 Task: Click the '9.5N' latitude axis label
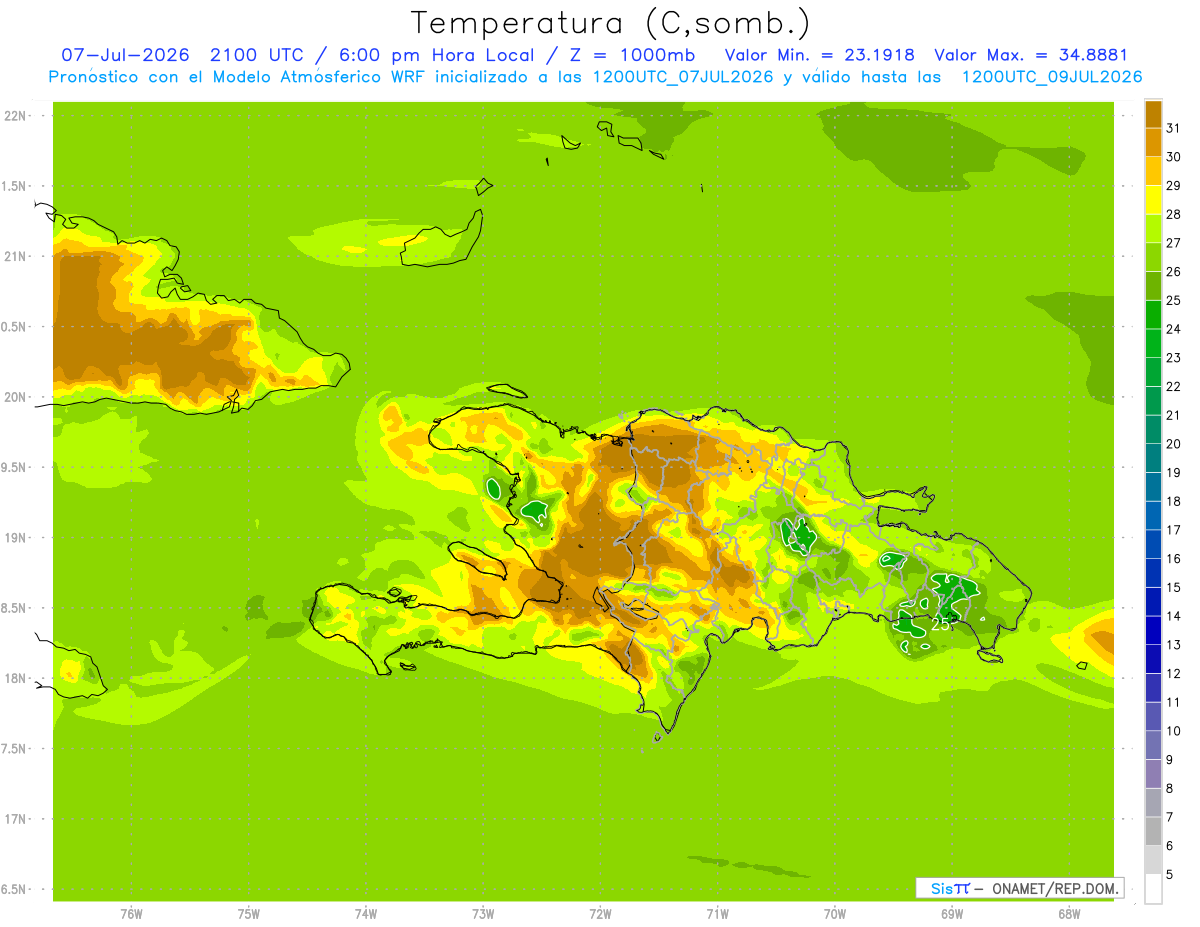pos(14,467)
